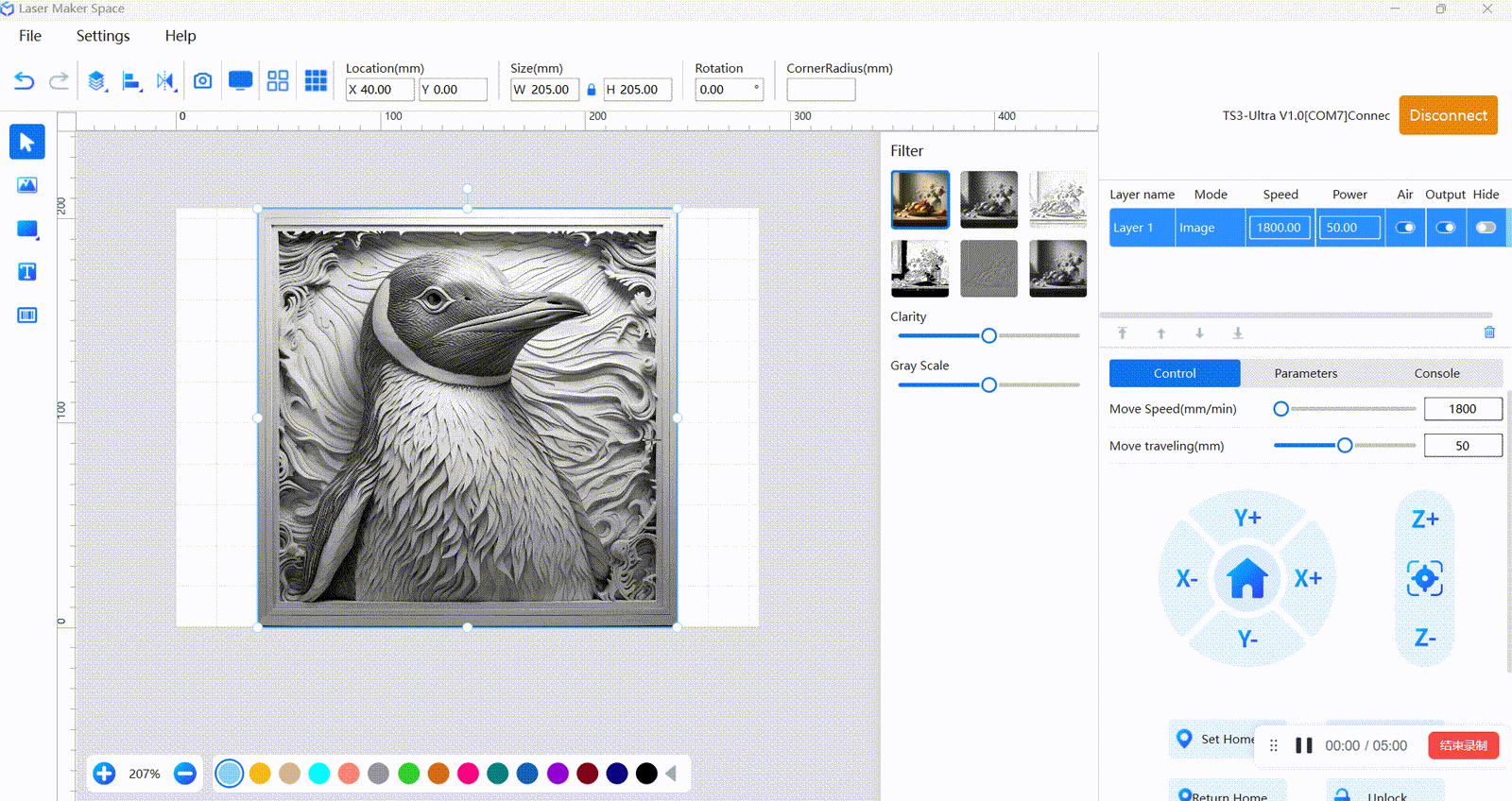Click the home icon in jog pad
Image resolution: width=1512 pixels, height=801 pixels.
tap(1247, 578)
